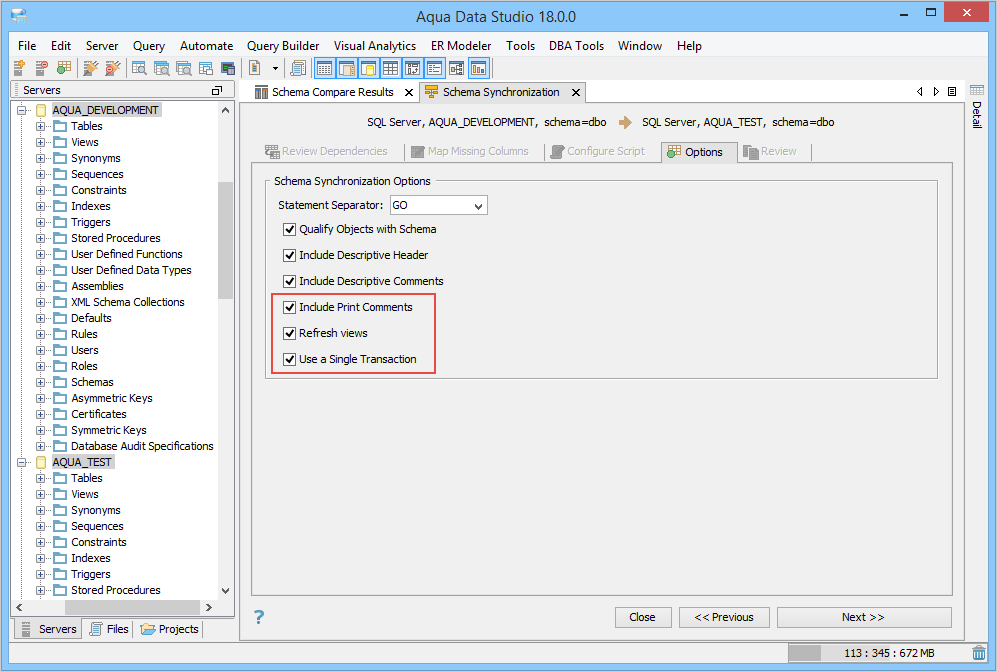Switch to the Projects bottom tab

(169, 629)
